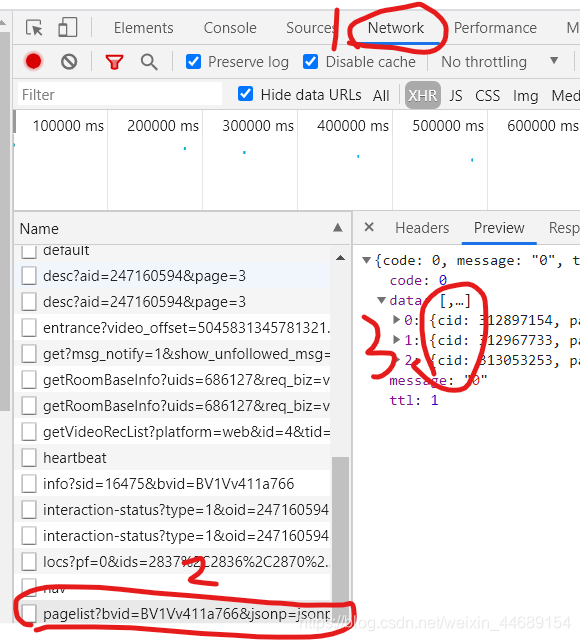Viewport: 580px width, 641px height.
Task: Filter requests by CSS type
Action: (x=487, y=95)
